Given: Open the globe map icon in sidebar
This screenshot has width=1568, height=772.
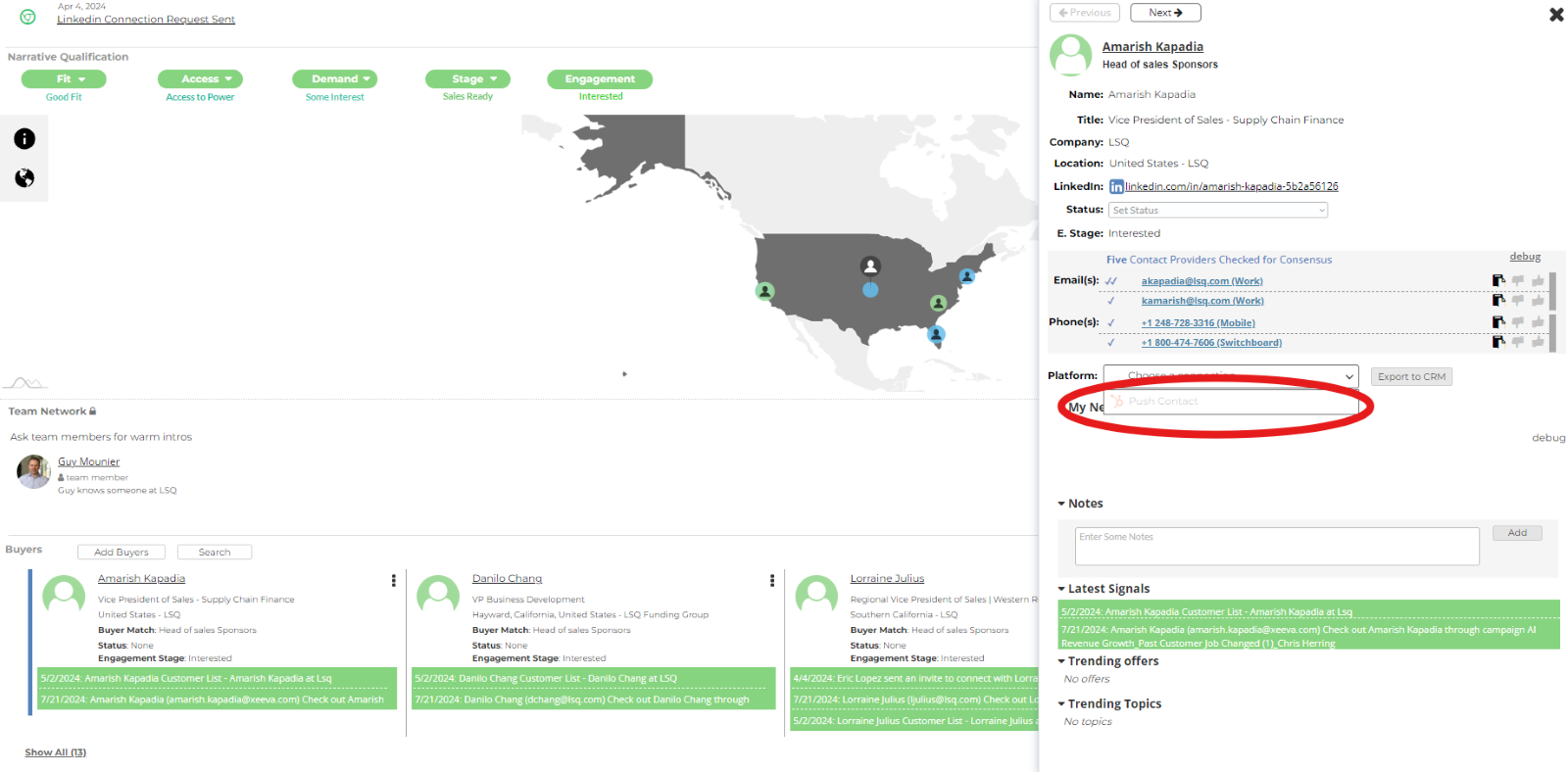Looking at the screenshot, I should pos(24,177).
